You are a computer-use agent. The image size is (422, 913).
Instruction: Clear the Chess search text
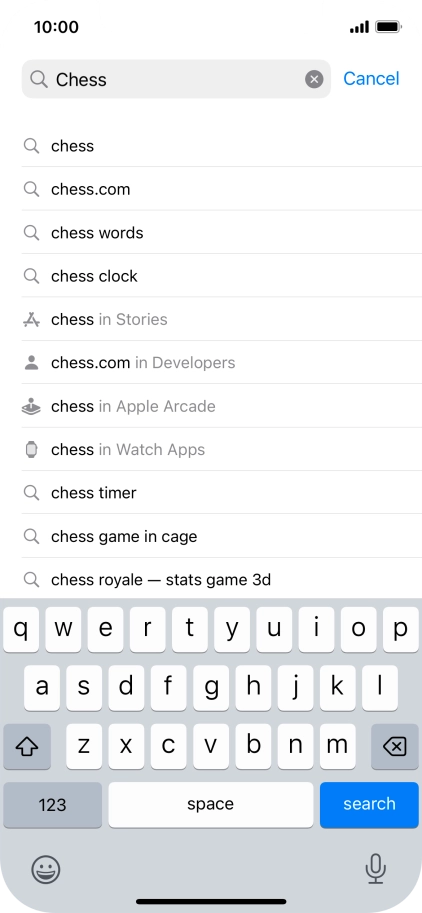point(314,79)
